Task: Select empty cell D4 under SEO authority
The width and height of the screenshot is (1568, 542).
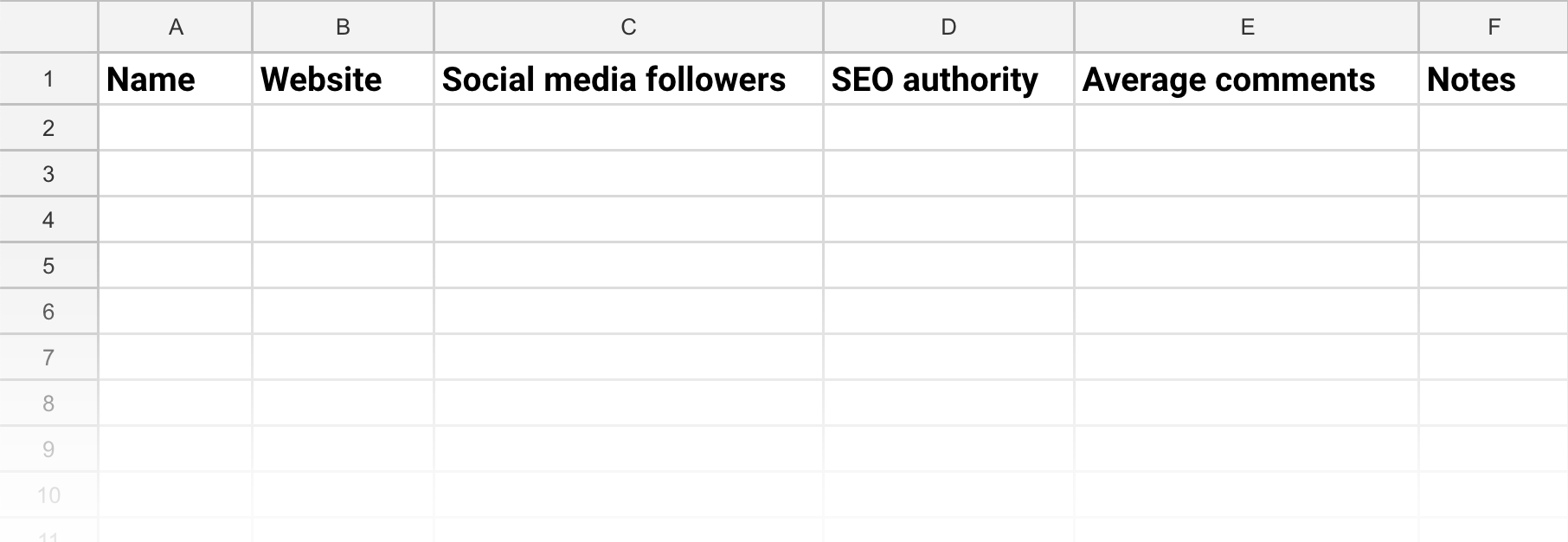Action: (948, 220)
